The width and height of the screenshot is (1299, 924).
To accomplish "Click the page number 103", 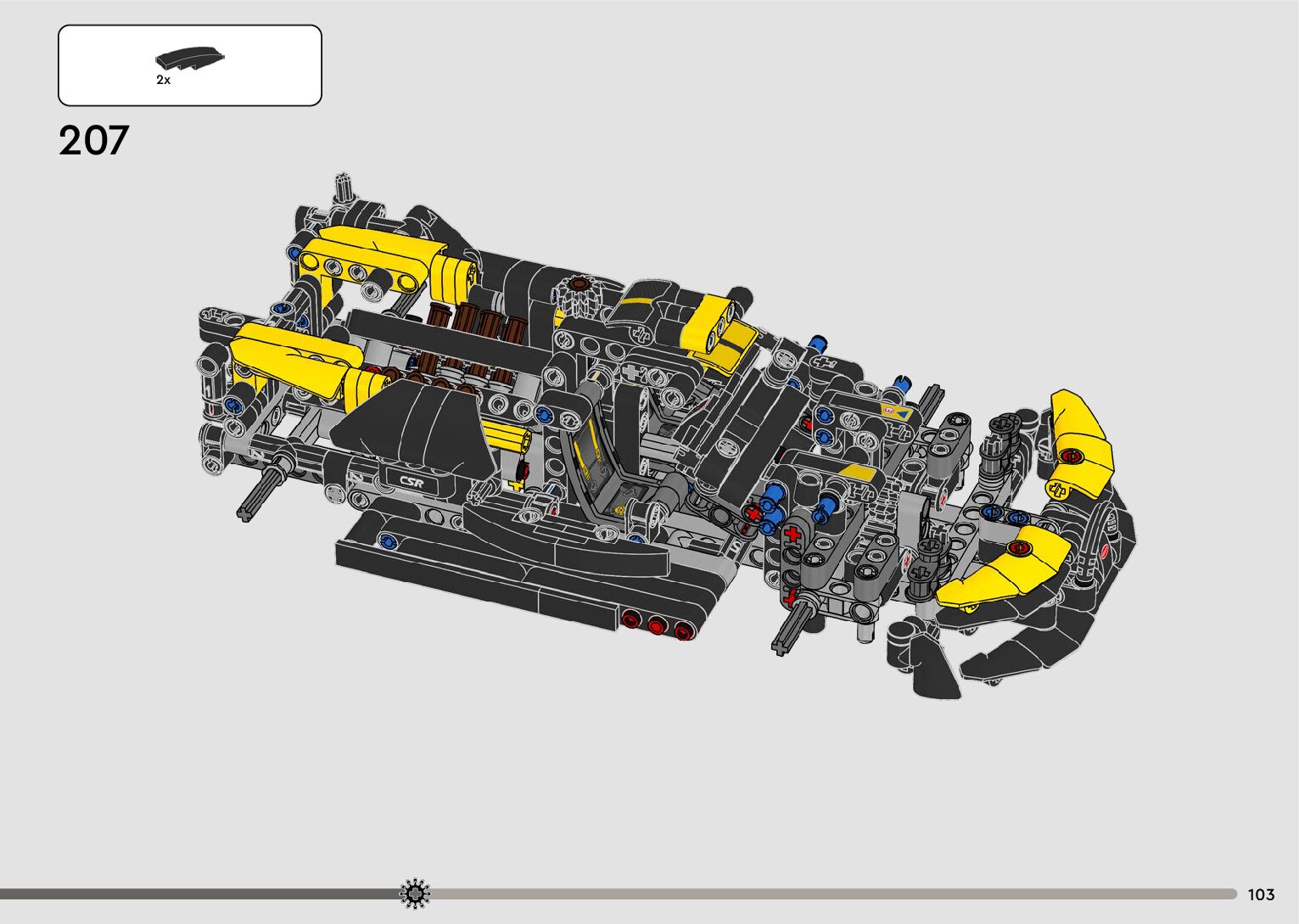I will (x=1261, y=894).
